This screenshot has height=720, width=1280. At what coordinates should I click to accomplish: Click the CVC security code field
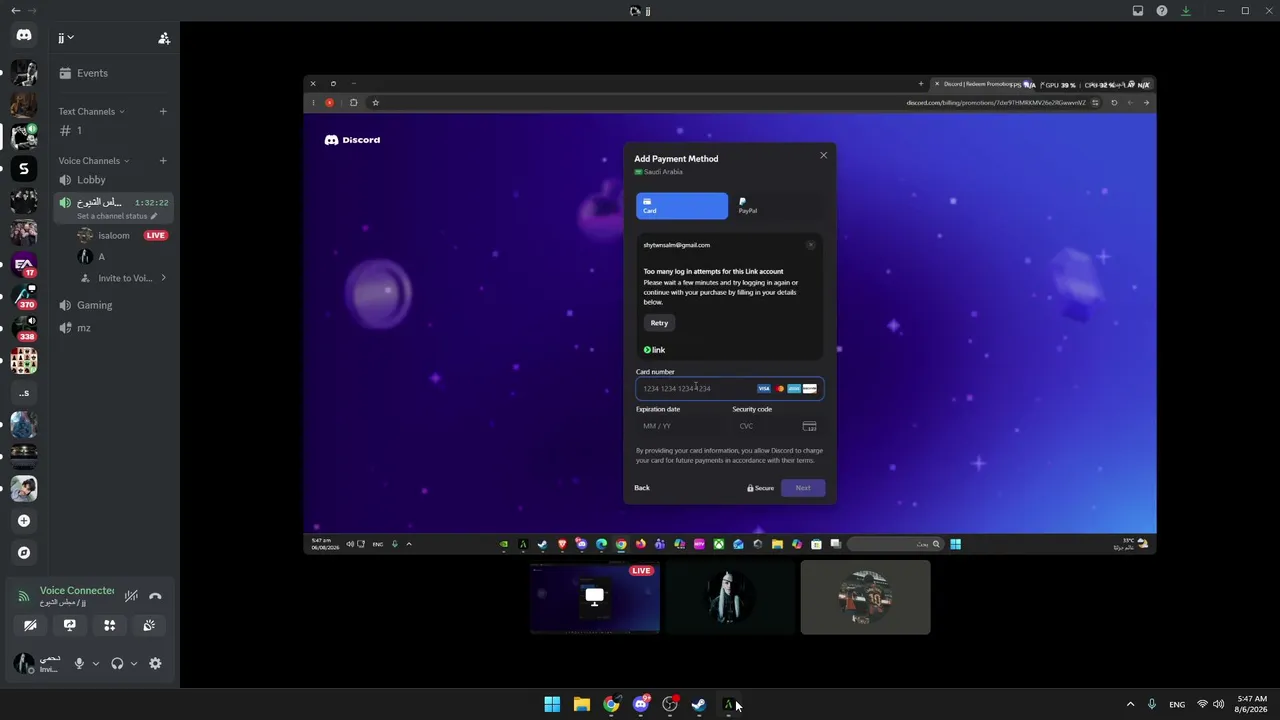[777, 426]
